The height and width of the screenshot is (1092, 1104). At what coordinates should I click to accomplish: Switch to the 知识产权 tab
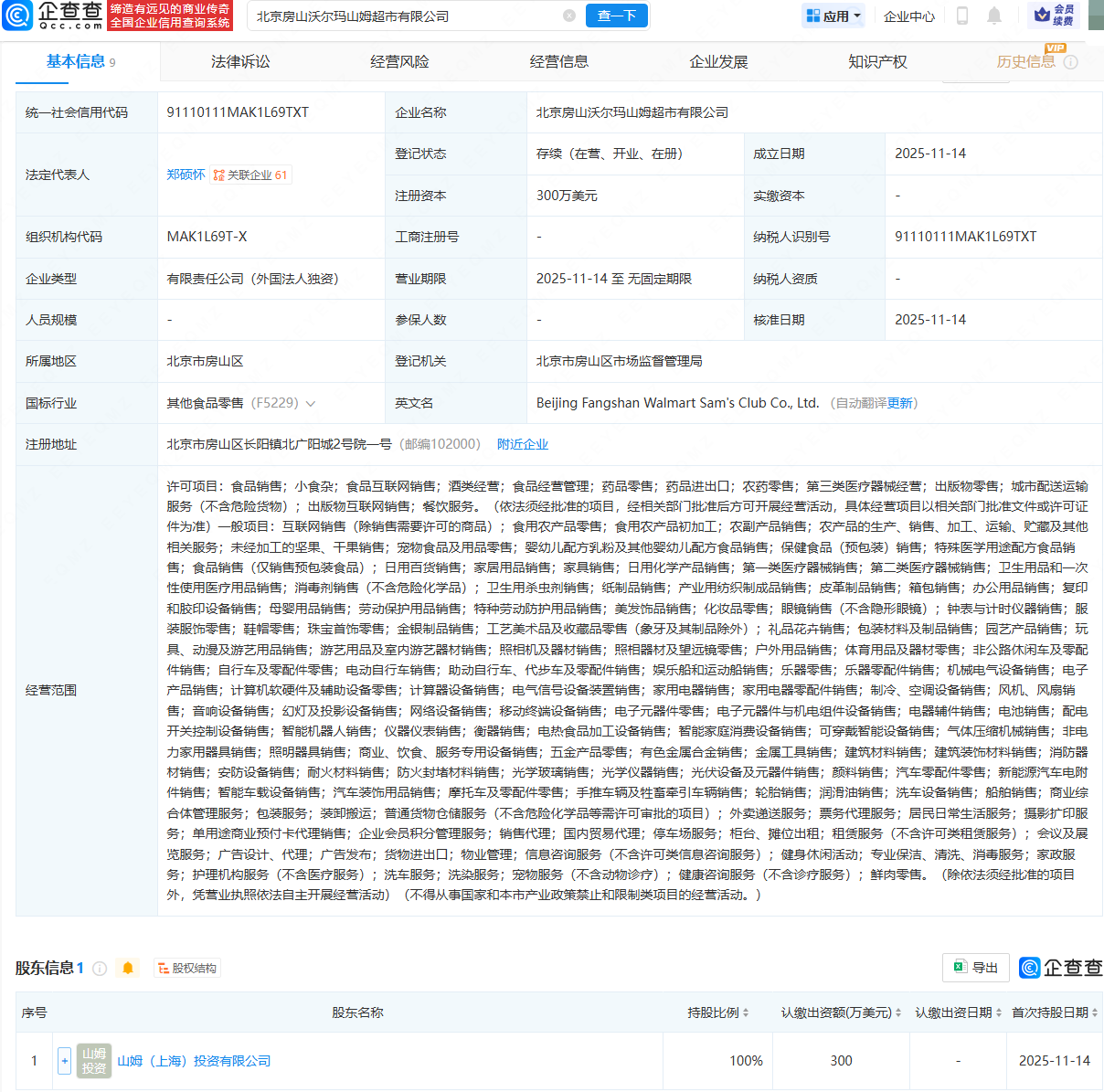click(x=877, y=61)
